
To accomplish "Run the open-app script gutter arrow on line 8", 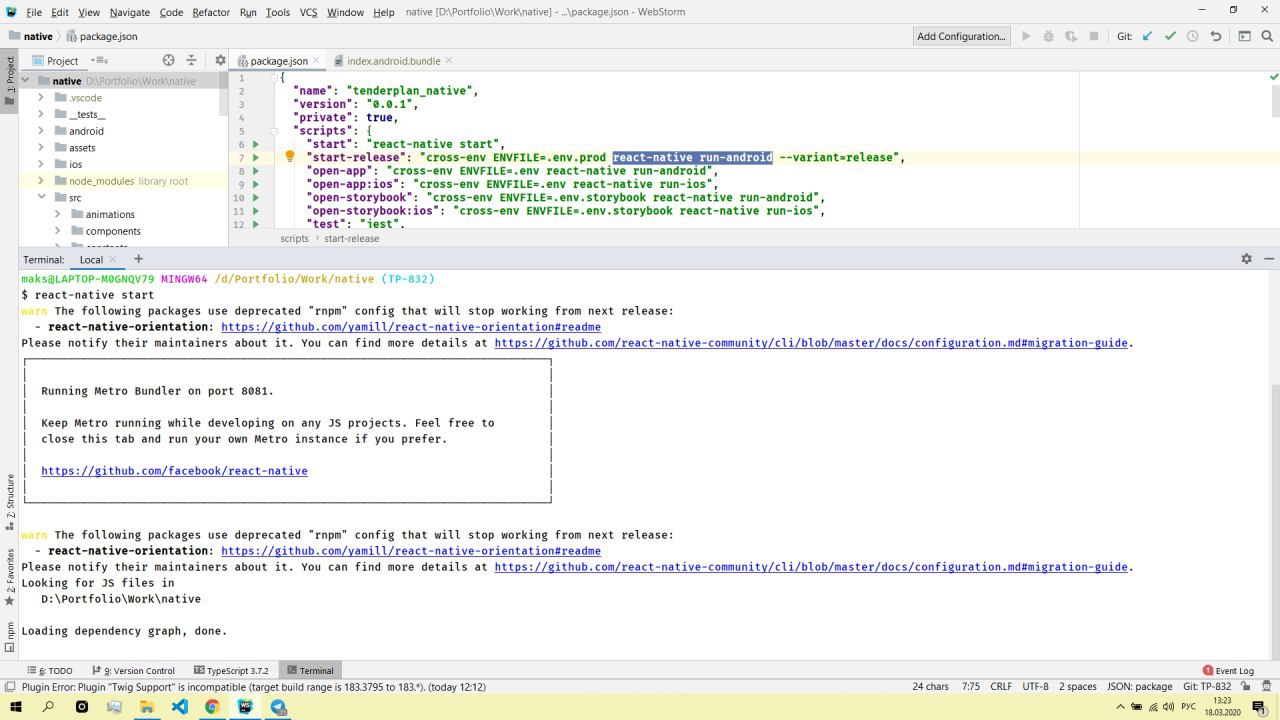I will (256, 171).
